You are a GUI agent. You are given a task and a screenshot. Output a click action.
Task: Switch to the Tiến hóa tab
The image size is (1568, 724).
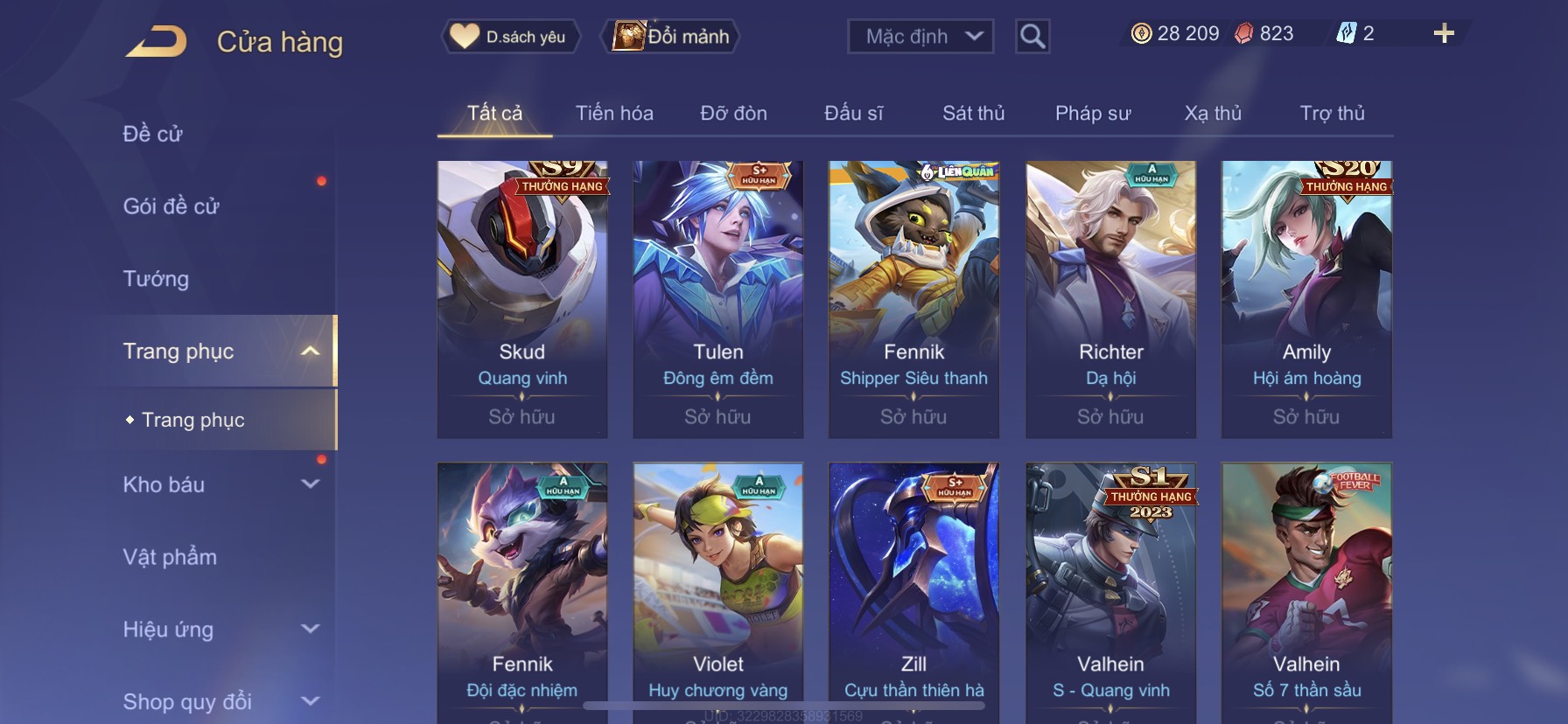(x=614, y=113)
